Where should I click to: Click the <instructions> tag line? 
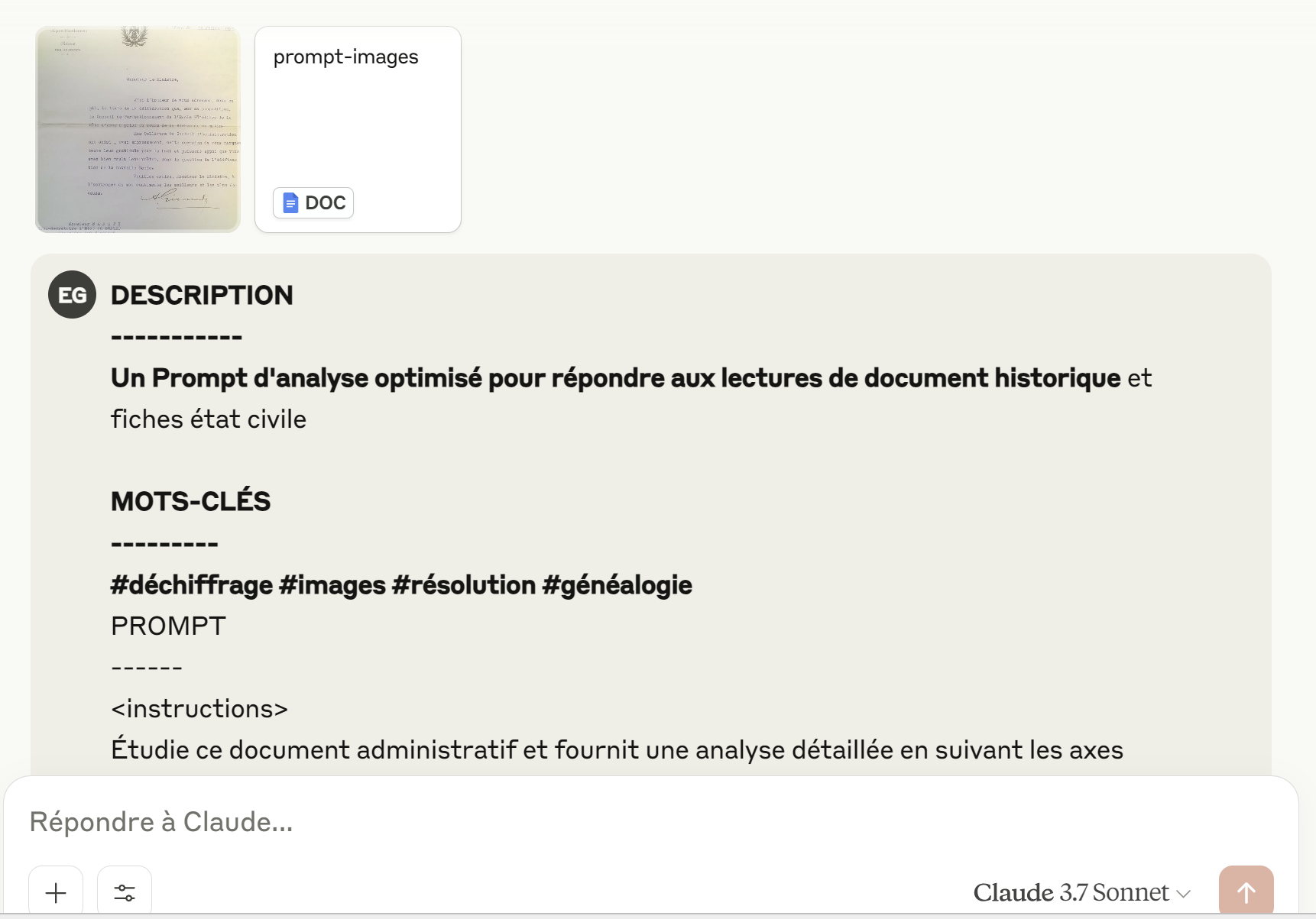(x=199, y=708)
